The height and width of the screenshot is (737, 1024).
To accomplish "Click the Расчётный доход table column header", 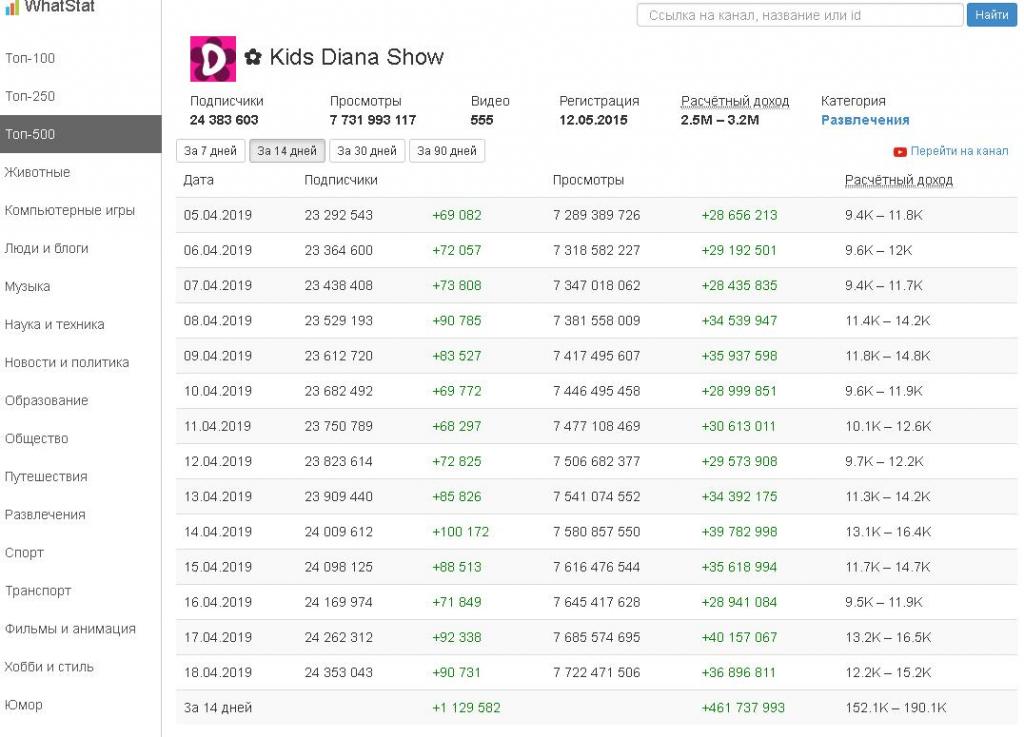I will pos(899,180).
